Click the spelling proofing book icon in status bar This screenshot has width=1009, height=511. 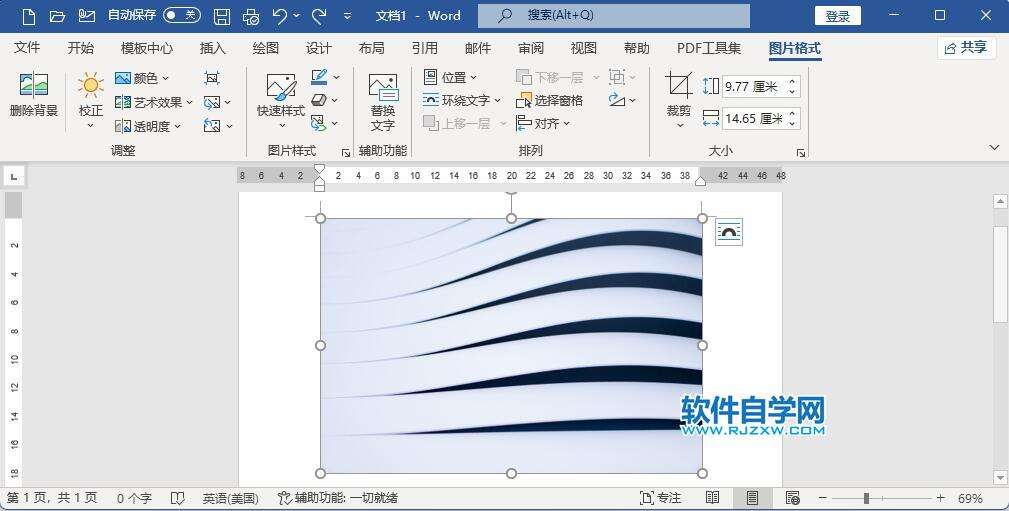point(178,498)
